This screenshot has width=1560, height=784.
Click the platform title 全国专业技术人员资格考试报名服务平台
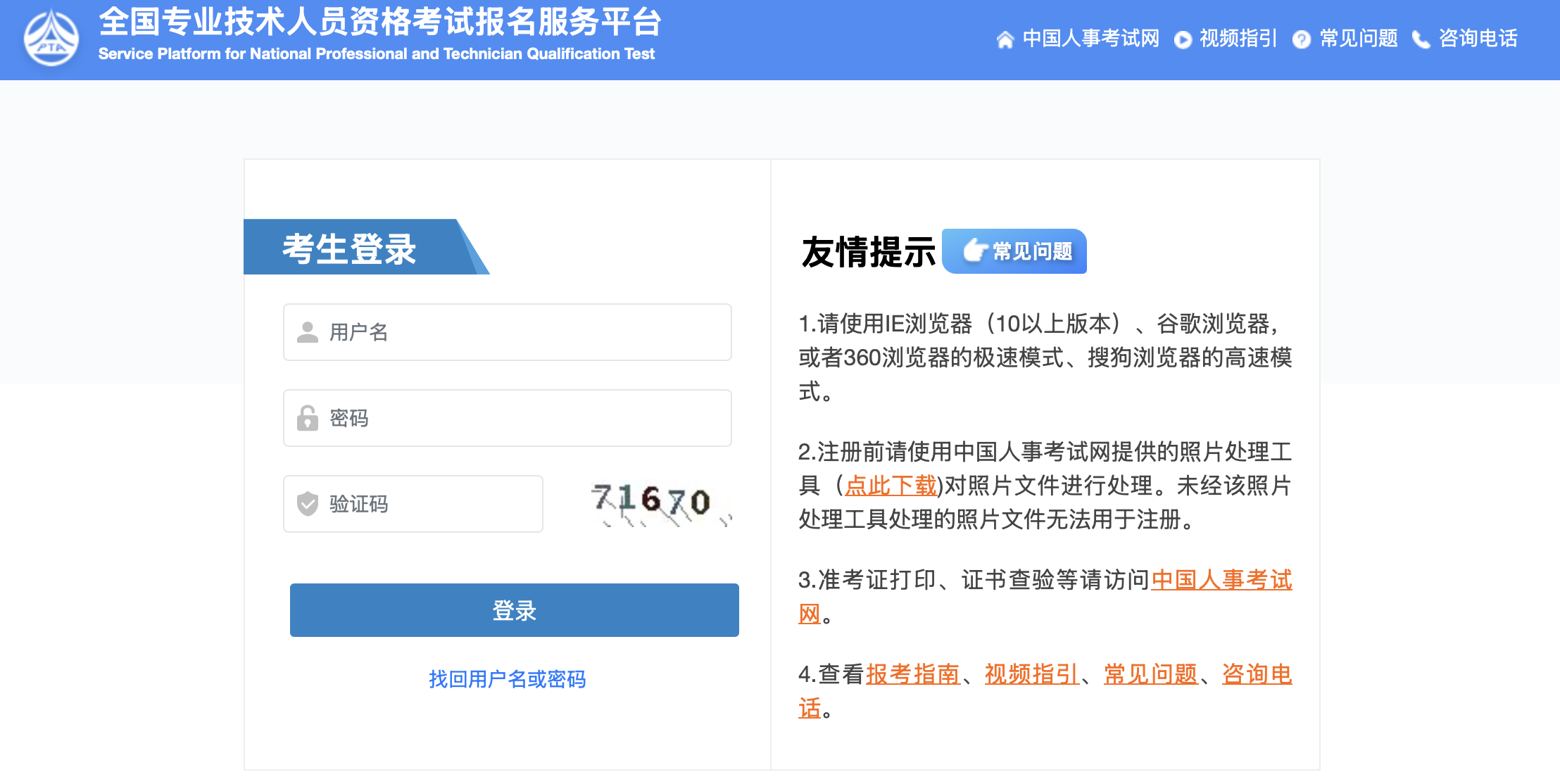pyautogui.click(x=380, y=22)
